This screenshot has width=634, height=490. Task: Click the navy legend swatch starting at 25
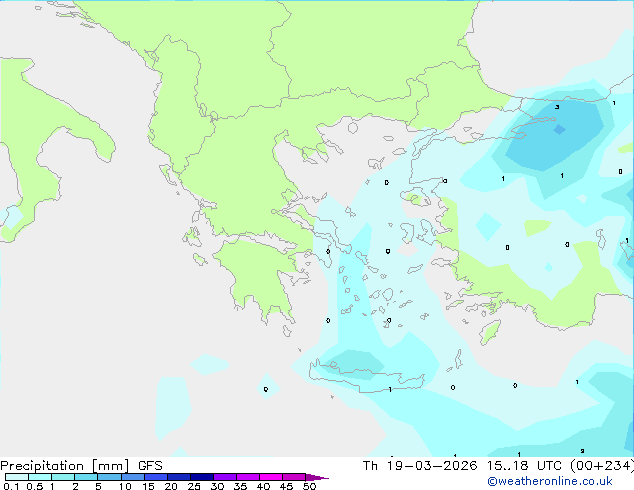(x=202, y=477)
